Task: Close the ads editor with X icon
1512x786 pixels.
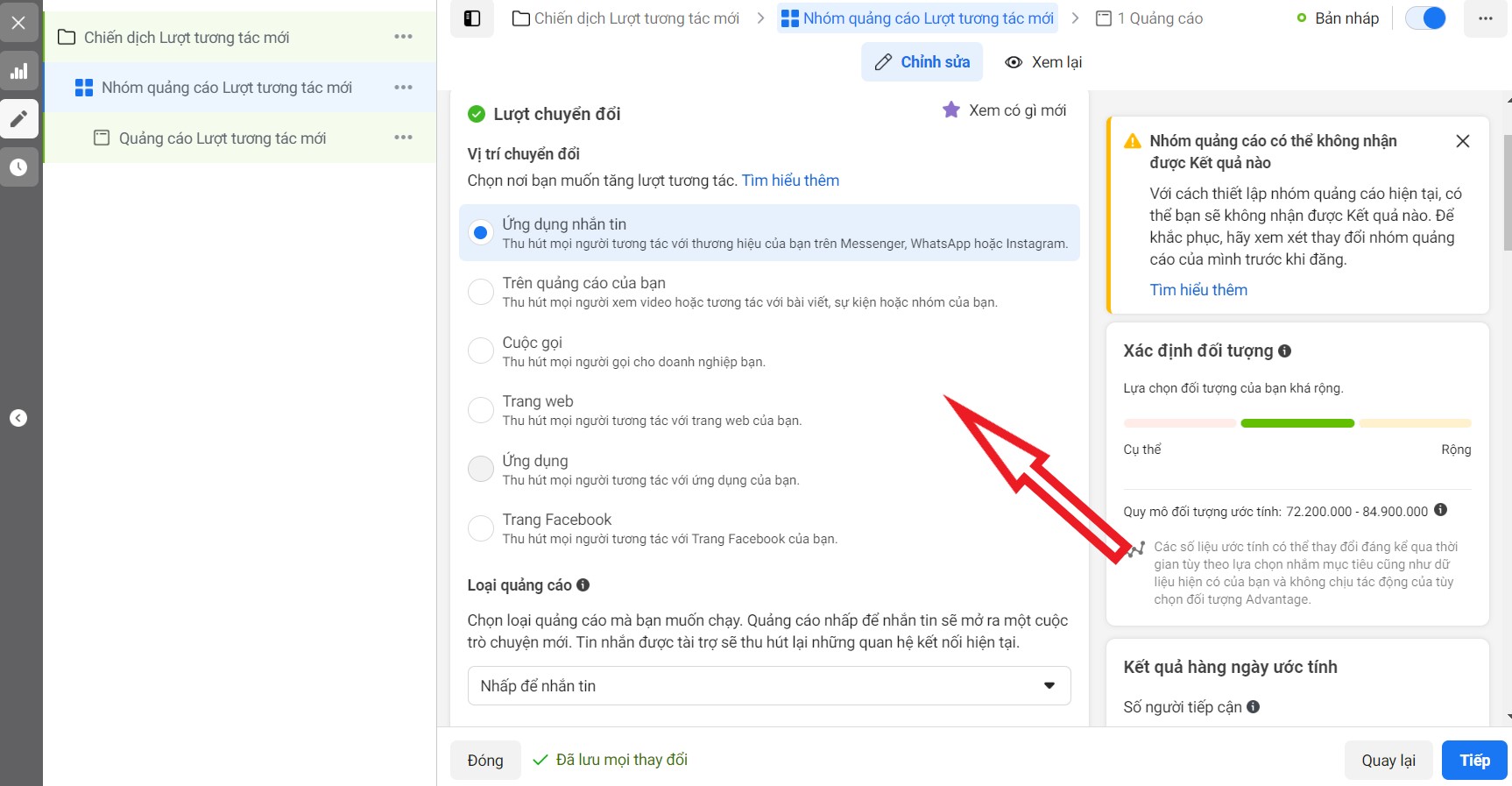Action: click(18, 23)
